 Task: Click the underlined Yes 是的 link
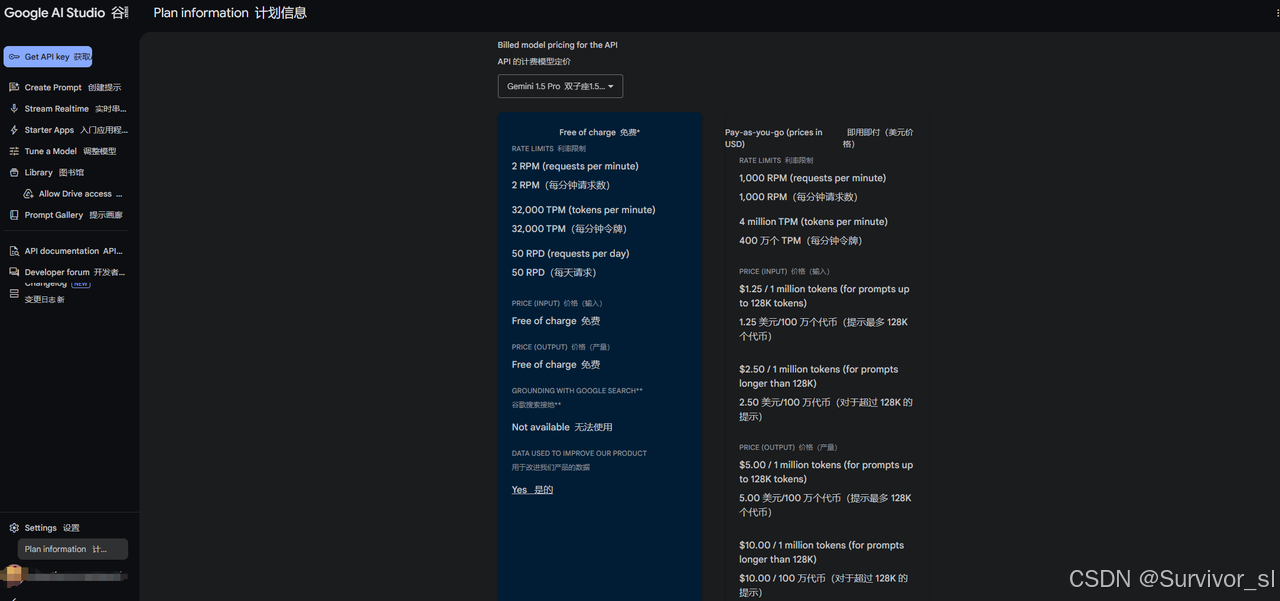(532, 490)
